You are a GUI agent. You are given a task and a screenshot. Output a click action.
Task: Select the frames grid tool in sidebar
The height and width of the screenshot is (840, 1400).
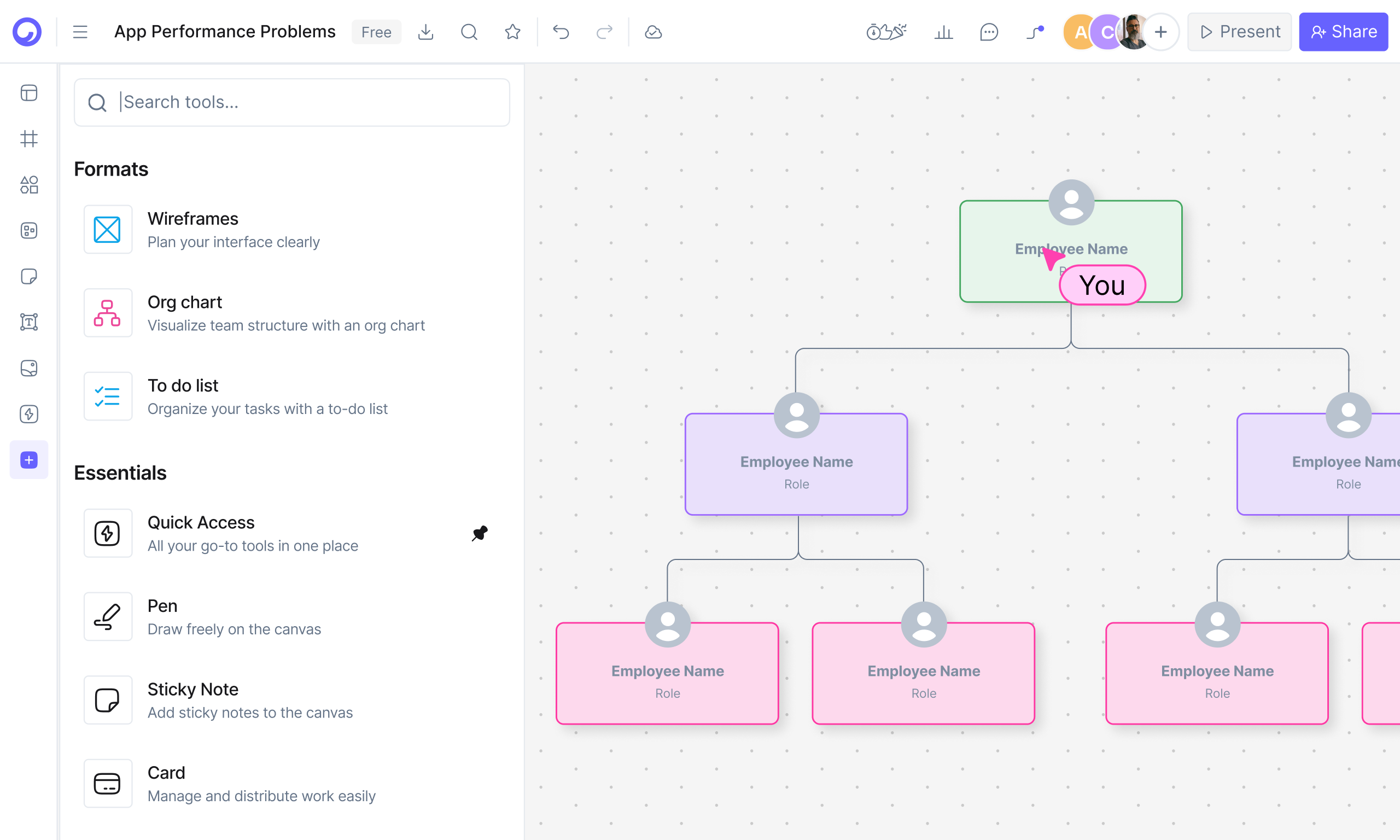tap(29, 139)
